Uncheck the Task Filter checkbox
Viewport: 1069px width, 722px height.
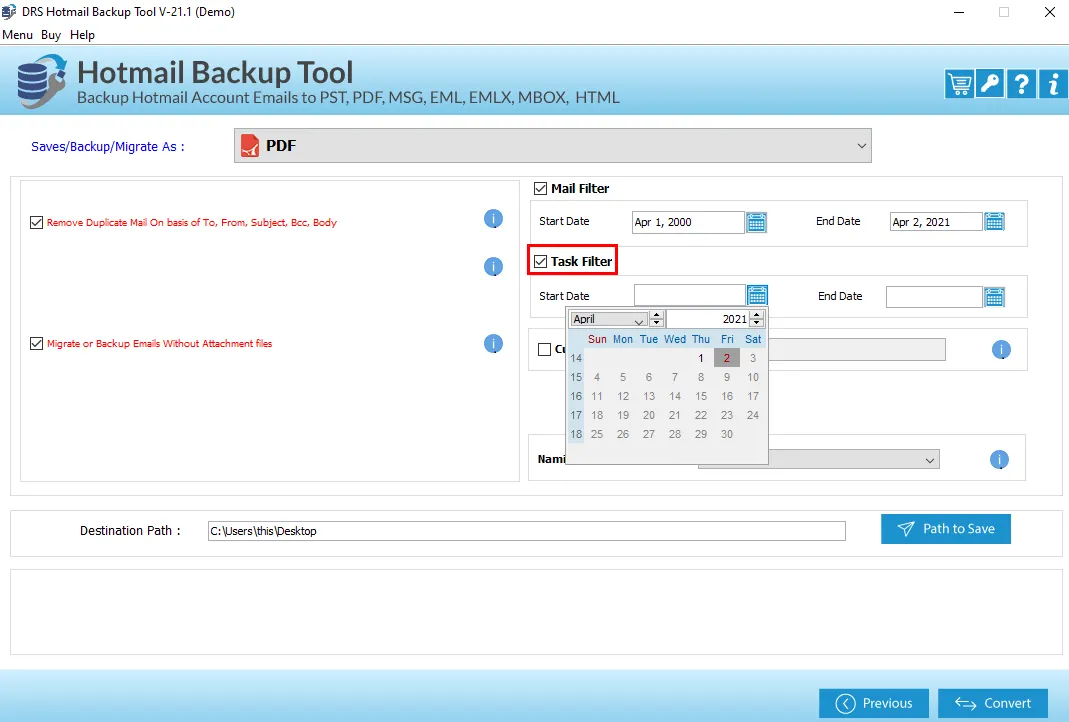(x=541, y=261)
